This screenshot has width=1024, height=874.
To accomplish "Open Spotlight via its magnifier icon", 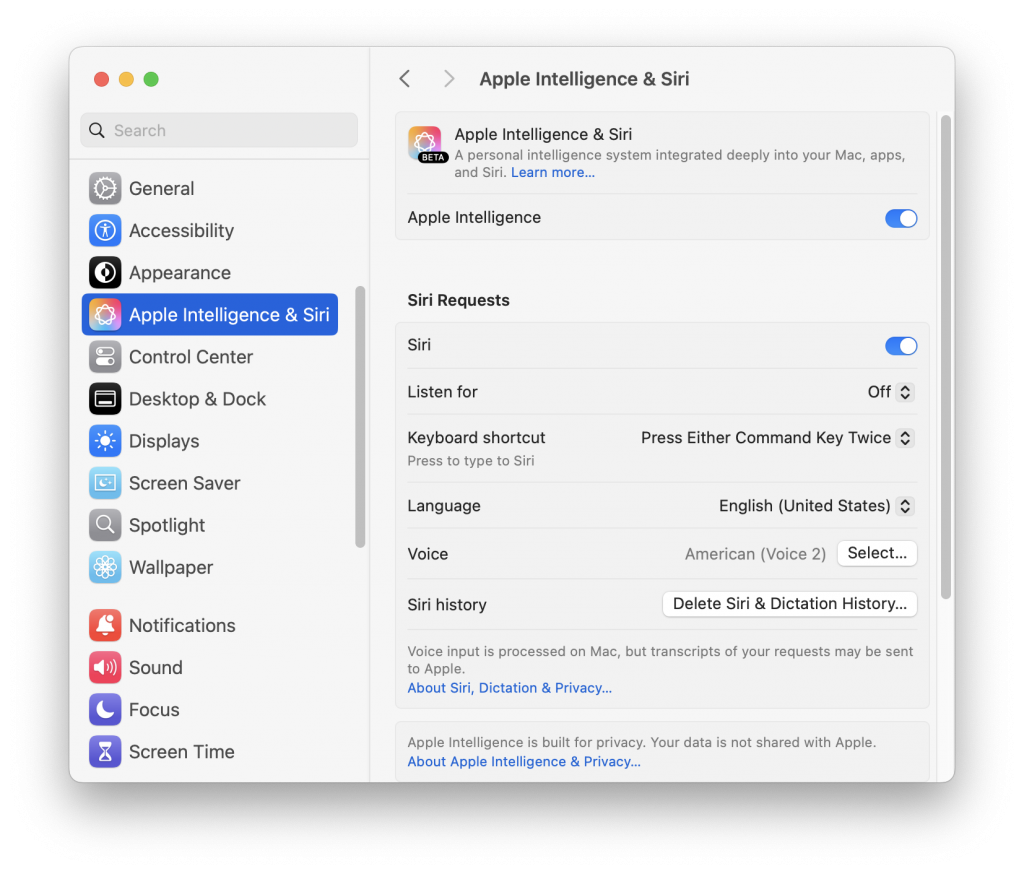I will coord(105,525).
